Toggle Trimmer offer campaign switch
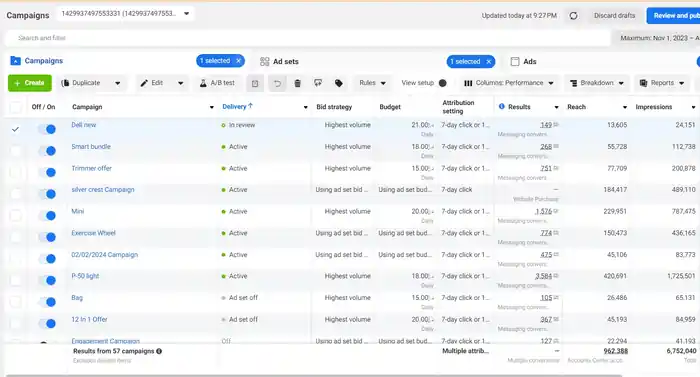Viewport: 700px width, 377px height. [47, 172]
